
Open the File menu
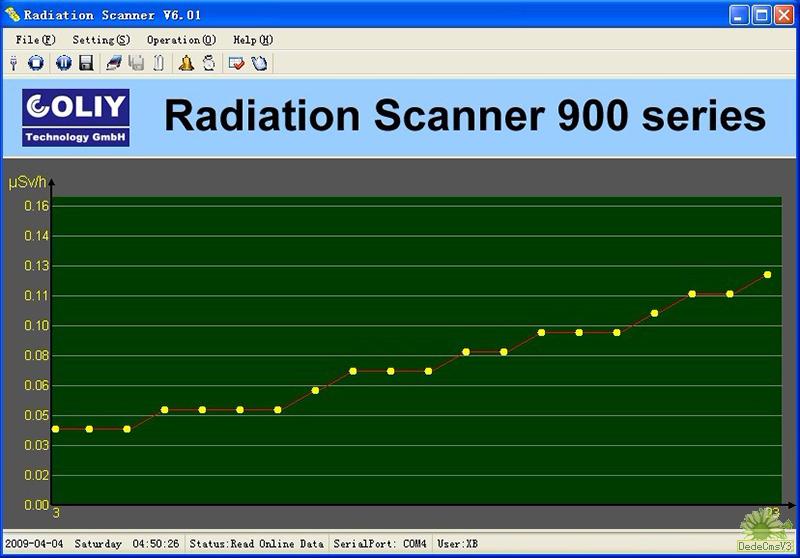click(35, 40)
